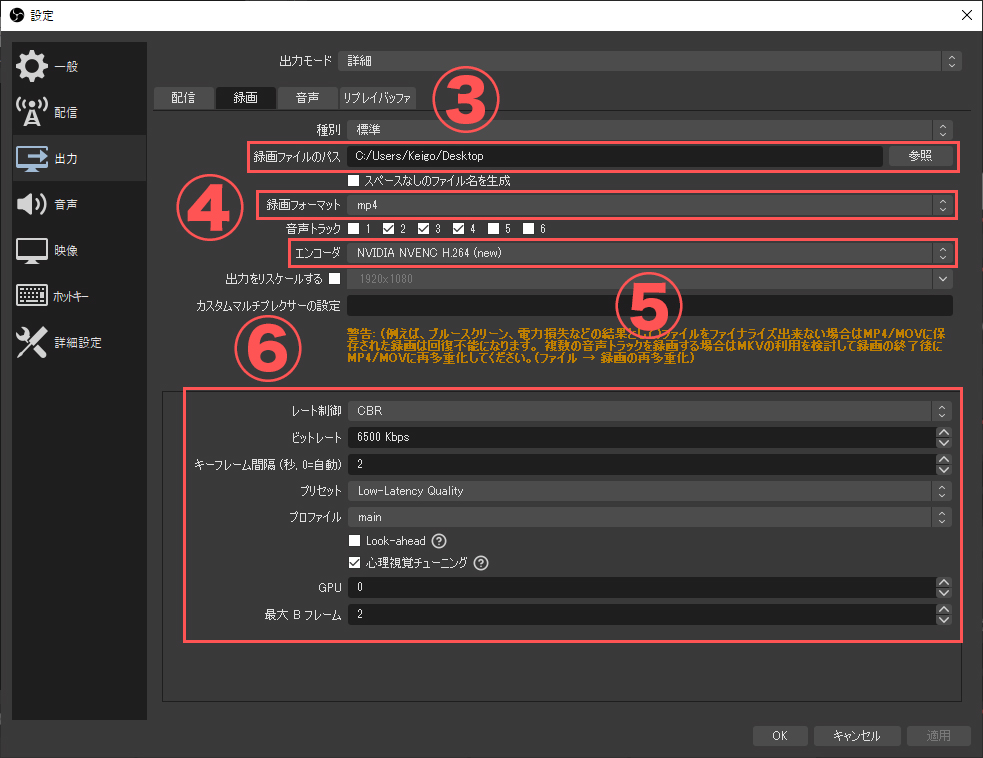Click the キャンセル button
Image resolution: width=983 pixels, height=758 pixels.
click(857, 735)
